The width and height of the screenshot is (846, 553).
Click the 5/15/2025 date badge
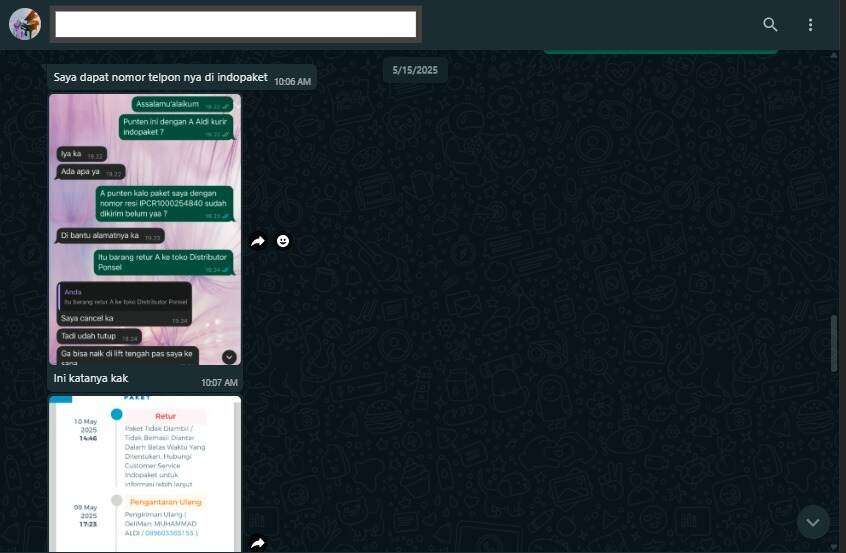415,70
